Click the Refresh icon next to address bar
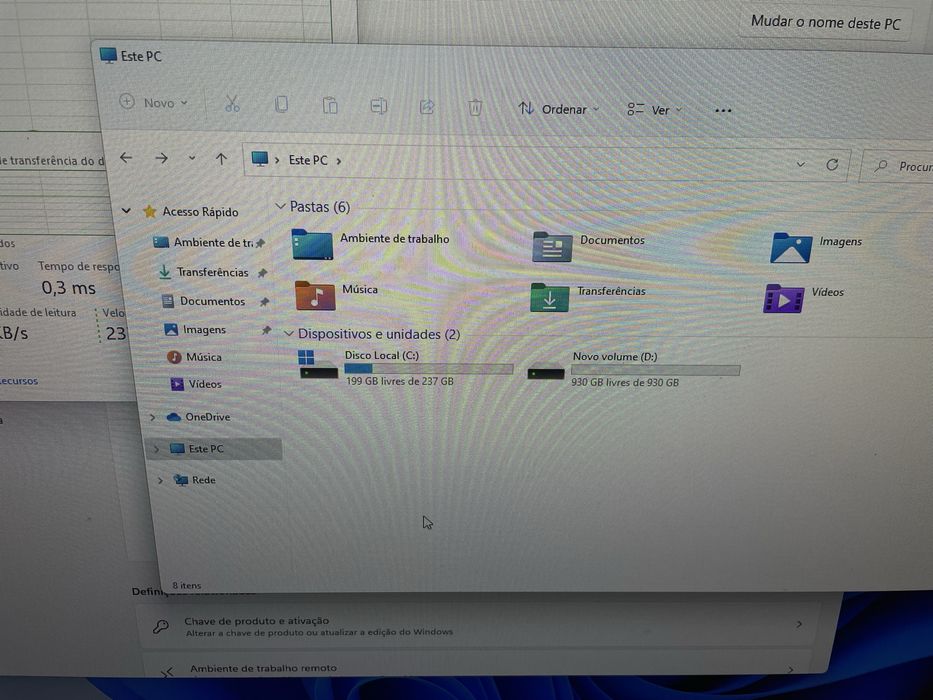This screenshot has width=933, height=700. point(832,164)
